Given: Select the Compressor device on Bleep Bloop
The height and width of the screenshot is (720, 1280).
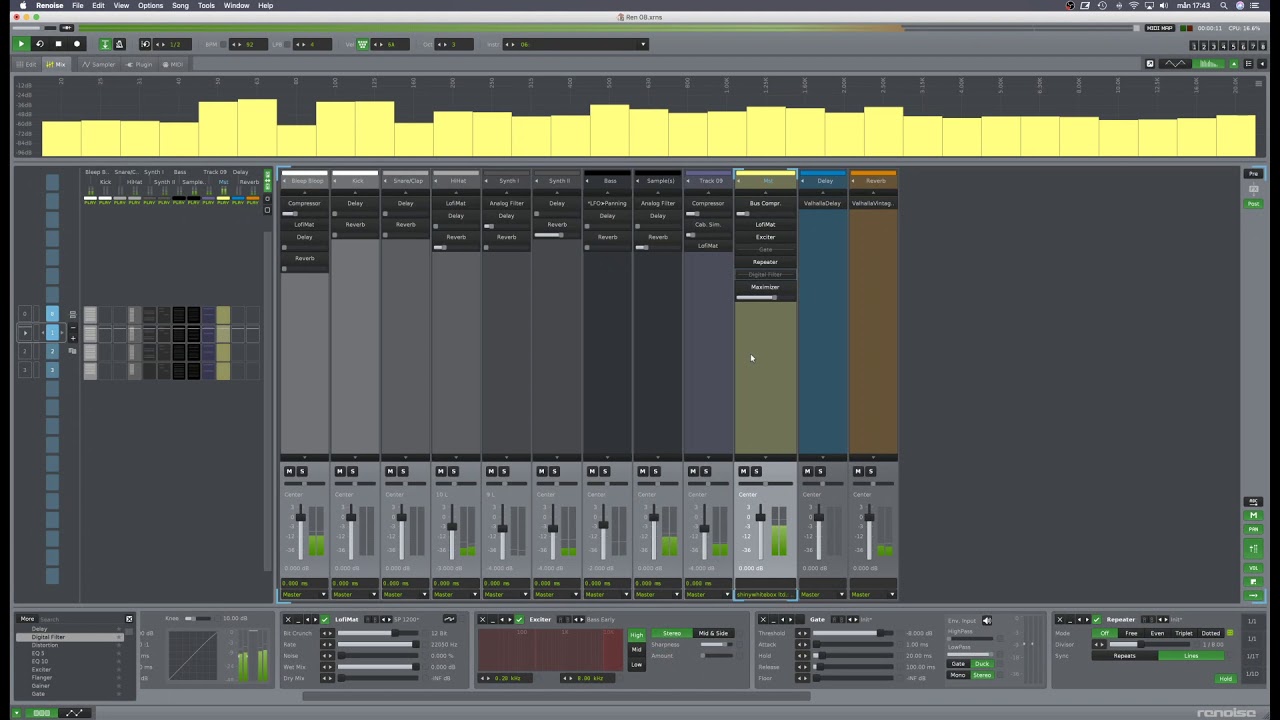Looking at the screenshot, I should (304, 203).
